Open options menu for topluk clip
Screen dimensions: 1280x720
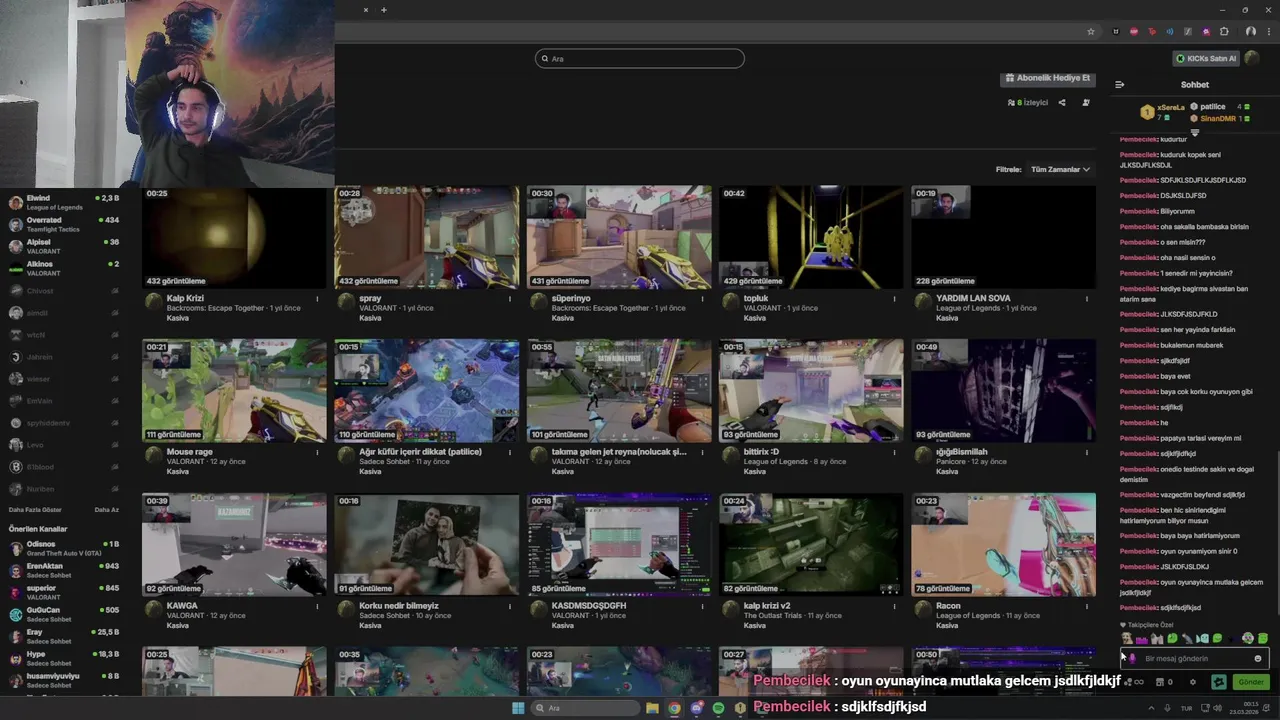click(895, 298)
